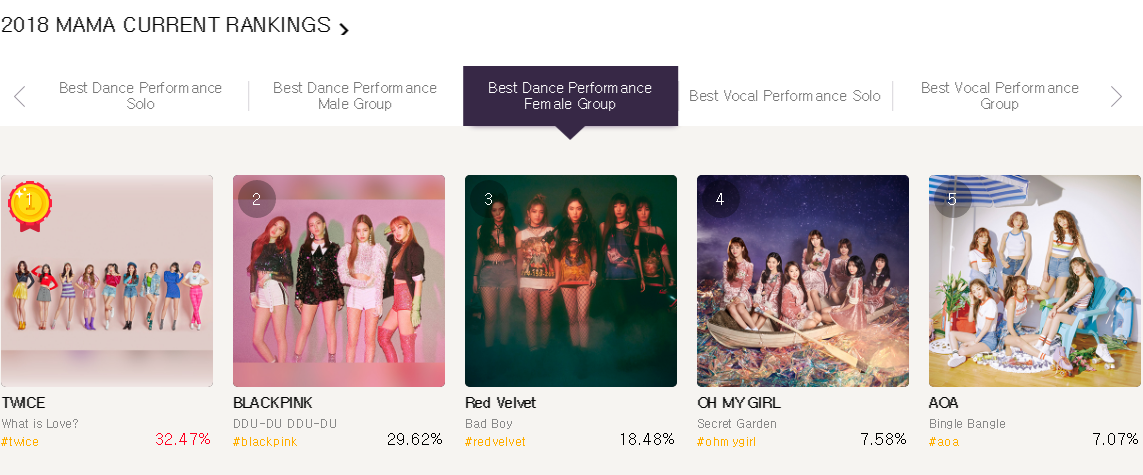Click the rank 2 number badge

pos(256,199)
